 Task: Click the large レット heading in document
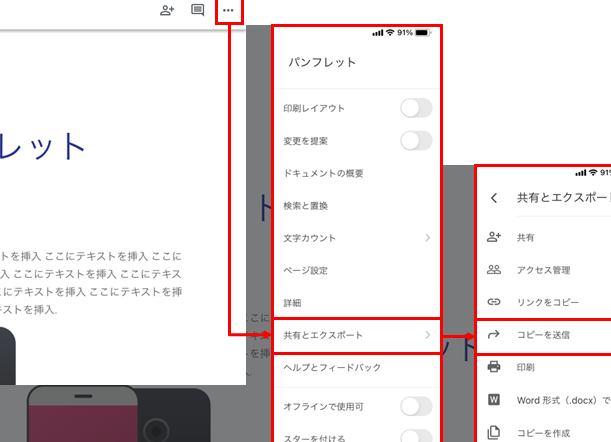tap(42, 147)
